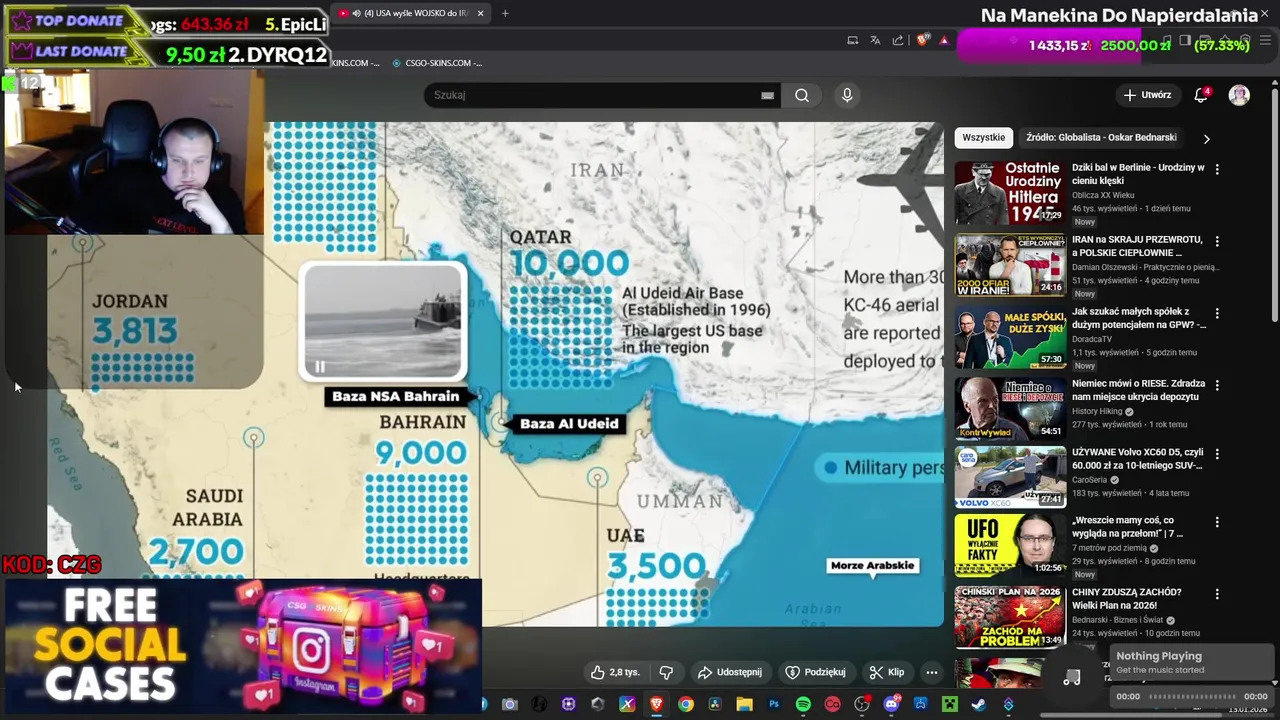Open Spotify from the taskbar

[803, 704]
